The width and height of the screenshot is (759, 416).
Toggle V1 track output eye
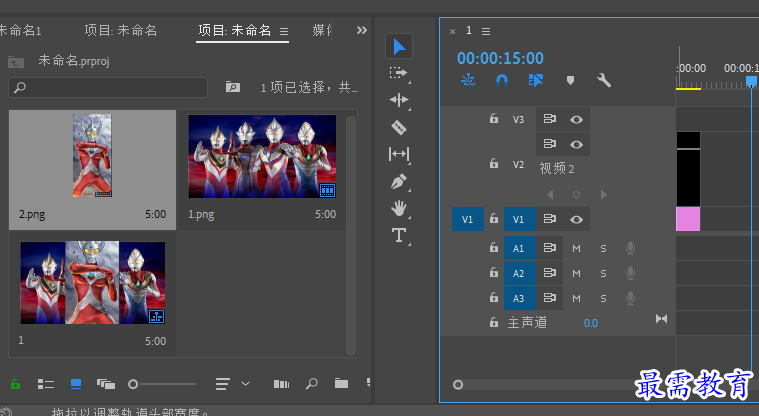(576, 219)
